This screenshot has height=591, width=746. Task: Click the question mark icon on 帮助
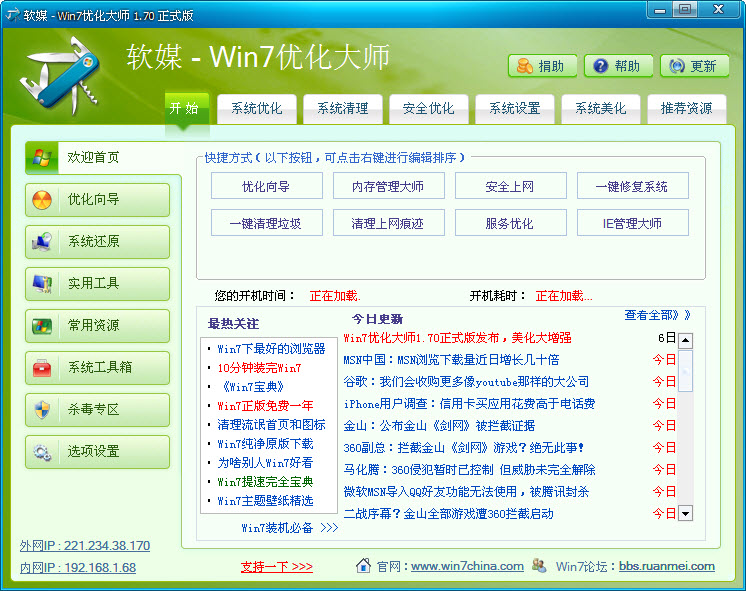[x=600, y=66]
